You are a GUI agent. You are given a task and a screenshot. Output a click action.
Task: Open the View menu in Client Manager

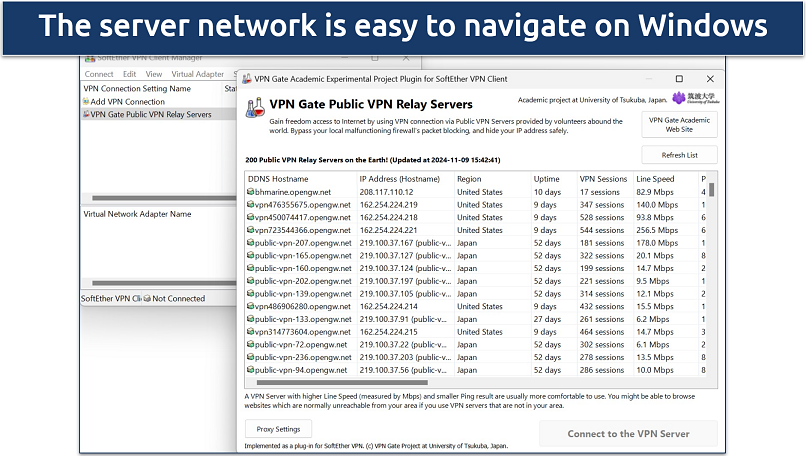(154, 74)
